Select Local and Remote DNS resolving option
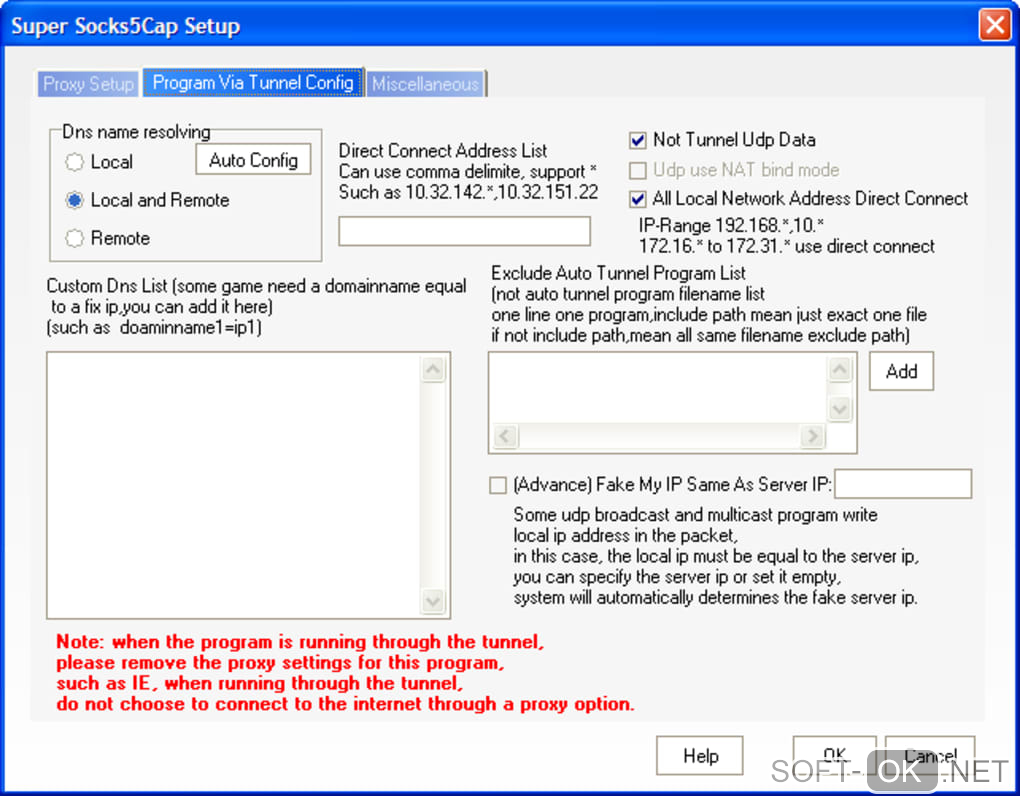 click(148, 200)
